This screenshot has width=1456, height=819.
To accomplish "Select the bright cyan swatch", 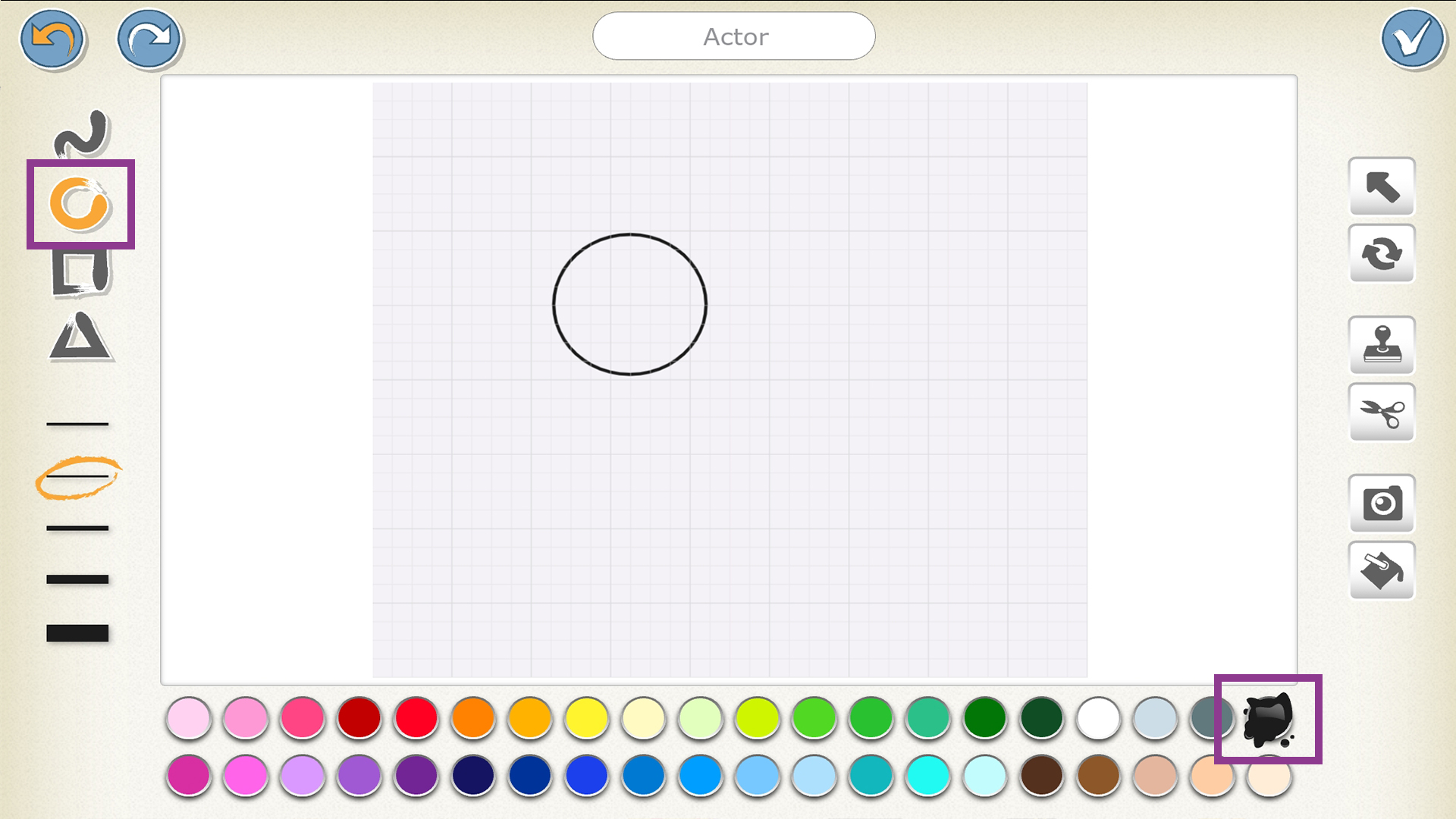I will click(x=928, y=775).
